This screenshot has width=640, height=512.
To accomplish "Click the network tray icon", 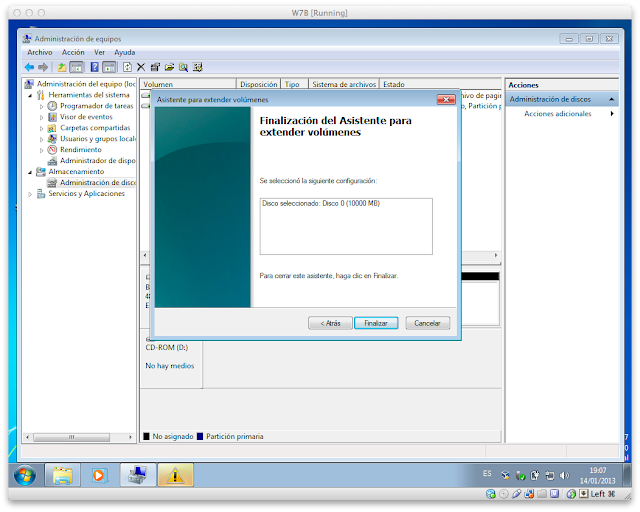I will (550, 475).
